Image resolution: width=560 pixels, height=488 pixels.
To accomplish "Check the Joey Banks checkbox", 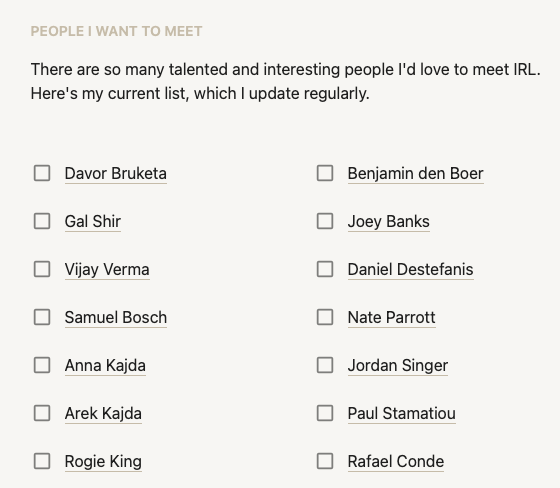I will pos(325,221).
